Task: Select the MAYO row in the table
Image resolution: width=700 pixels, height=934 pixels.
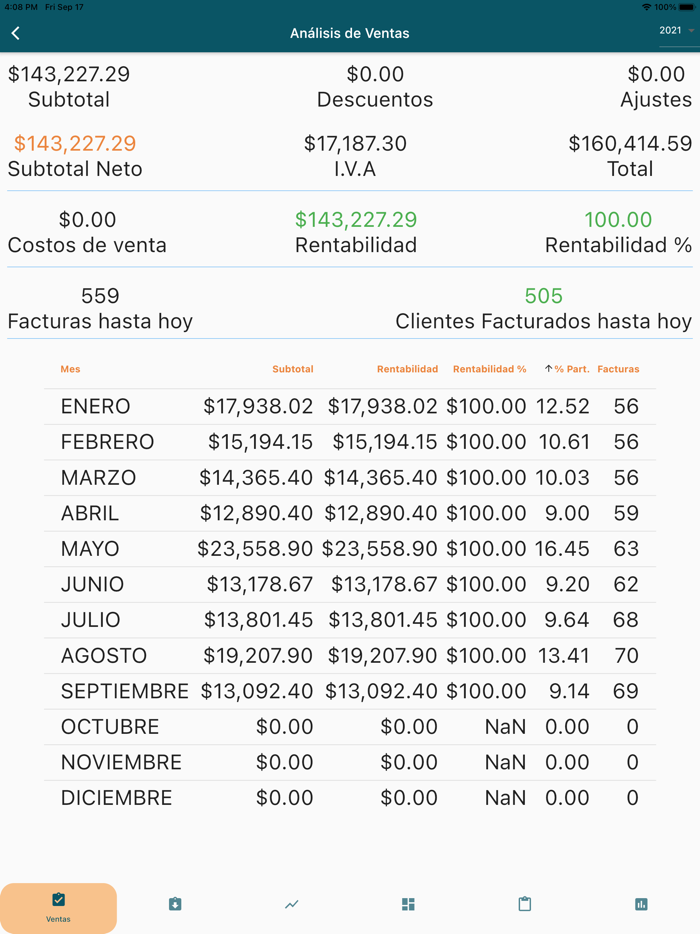Action: coord(350,548)
